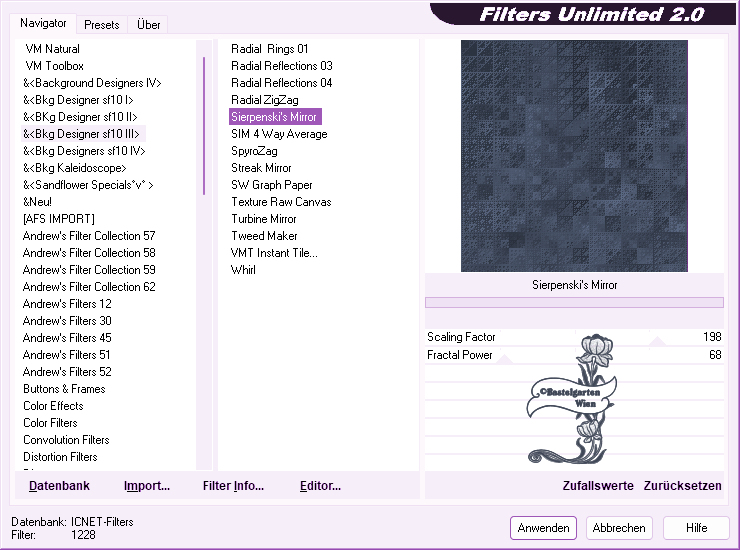
Task: Click the Import... button
Action: 147,485
